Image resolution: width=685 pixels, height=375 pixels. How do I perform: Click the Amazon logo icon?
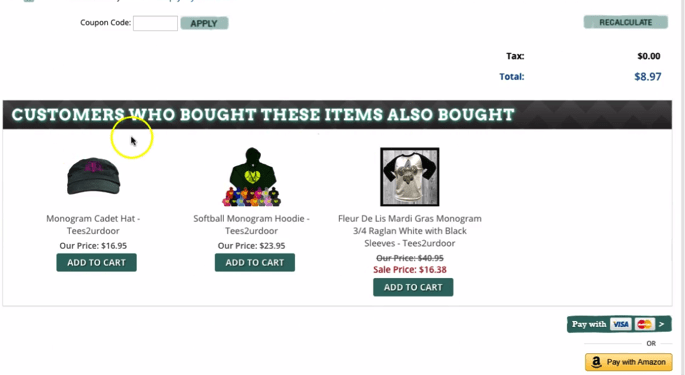pyautogui.click(x=596, y=362)
